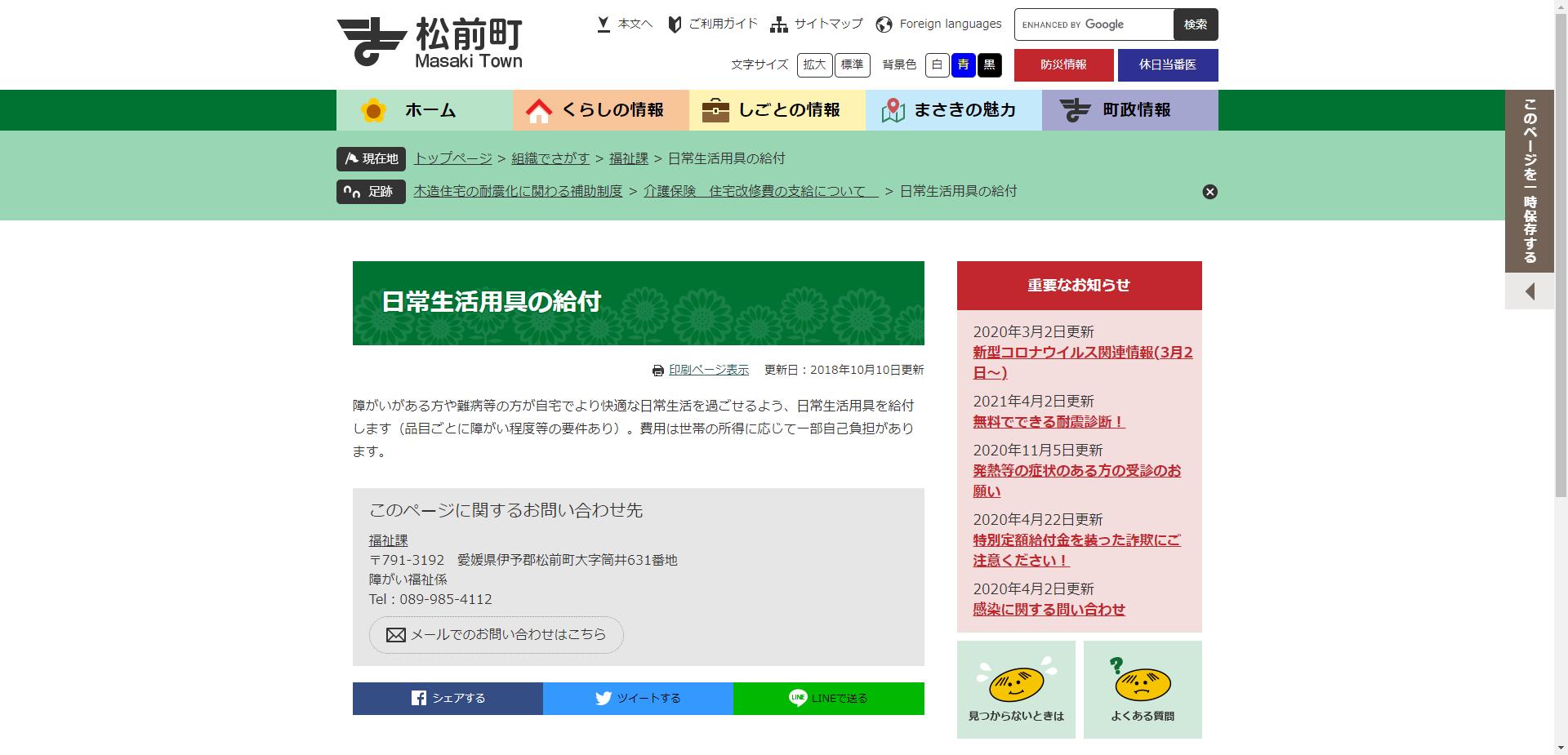Tweet the page via the Twitter icon
This screenshot has width=1568, height=755.
[x=604, y=699]
